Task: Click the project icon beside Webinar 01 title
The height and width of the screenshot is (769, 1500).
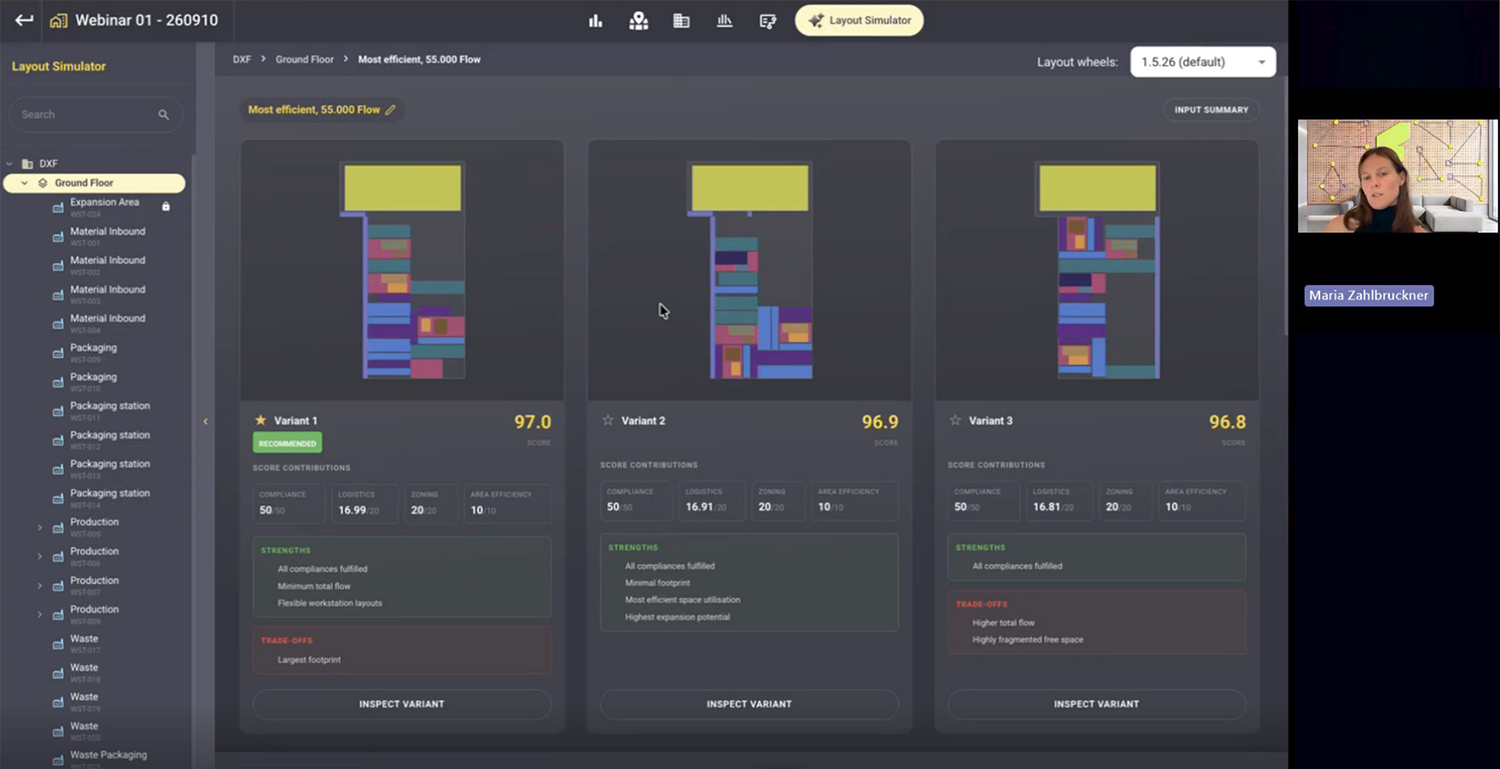Action: pos(58,20)
